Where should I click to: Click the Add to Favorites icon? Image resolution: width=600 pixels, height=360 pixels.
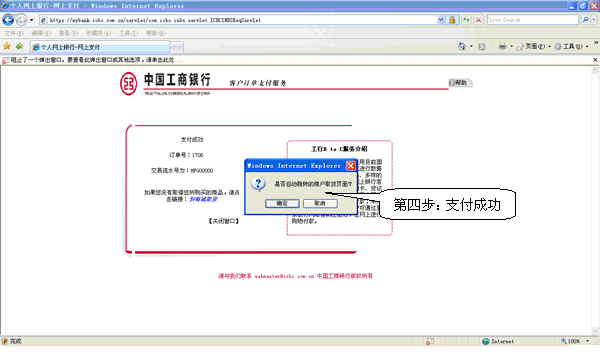[19, 46]
